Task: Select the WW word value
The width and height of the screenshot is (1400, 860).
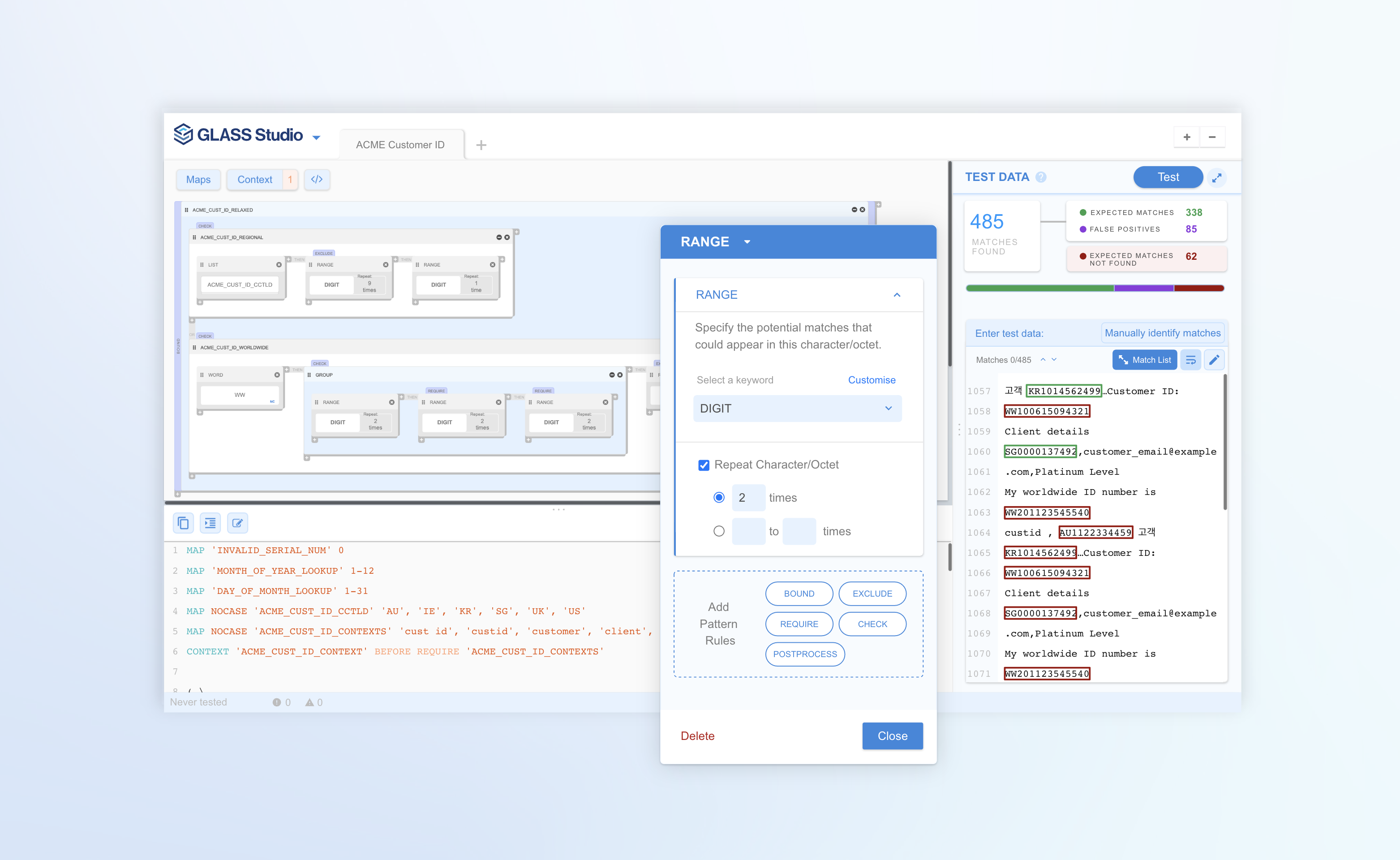Action: 240,395
